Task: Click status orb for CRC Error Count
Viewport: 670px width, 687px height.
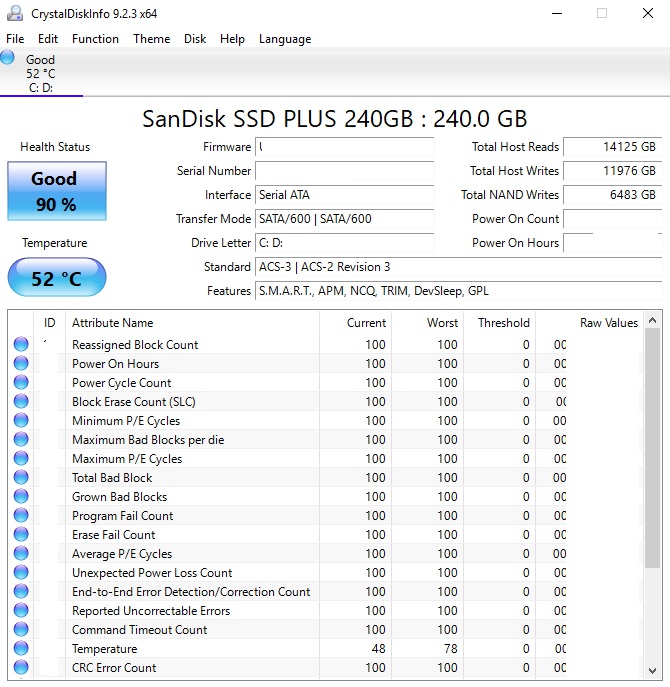Action: coord(21,667)
